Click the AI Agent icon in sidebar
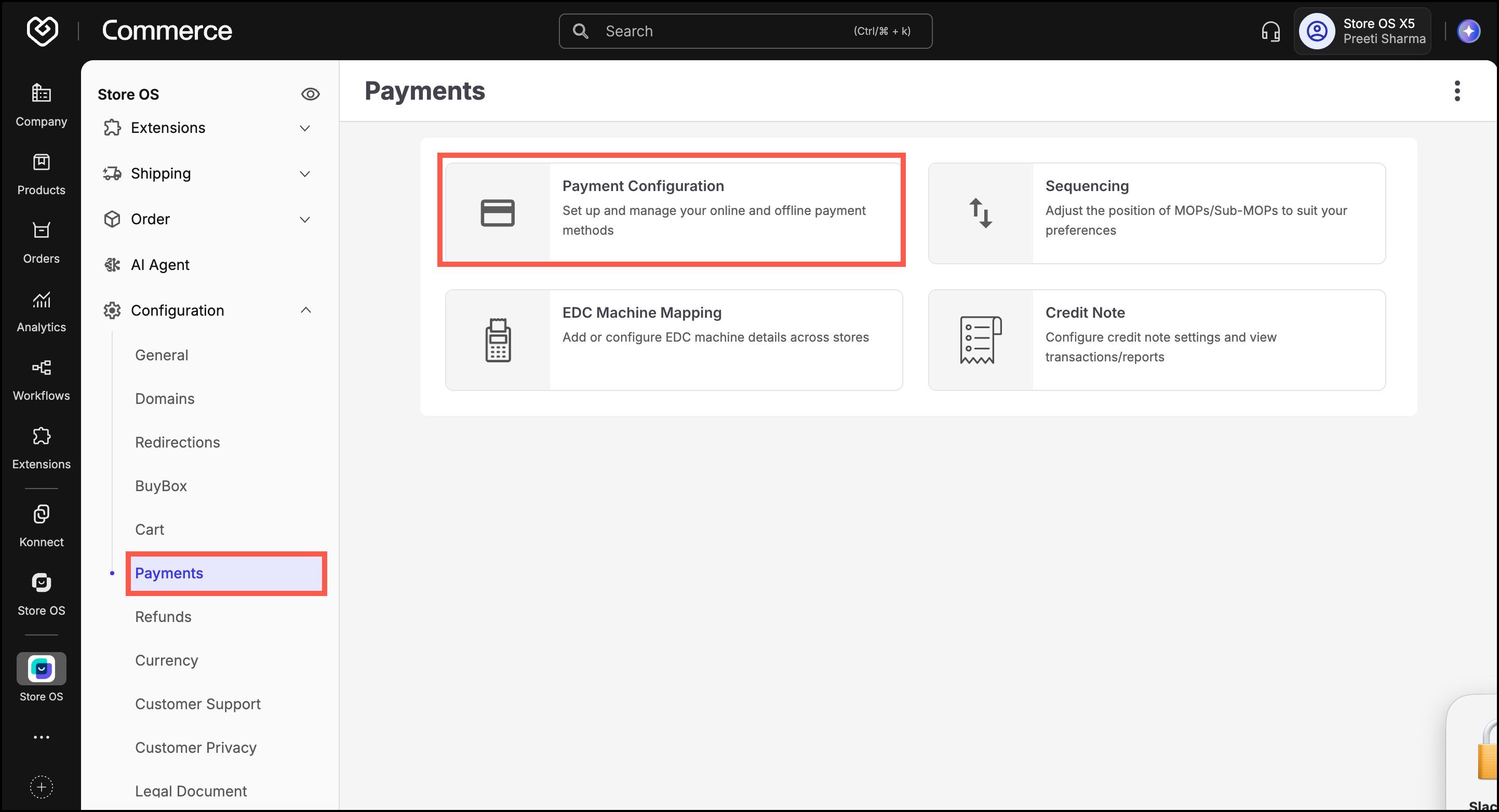Image resolution: width=1499 pixels, height=812 pixels. click(x=112, y=265)
